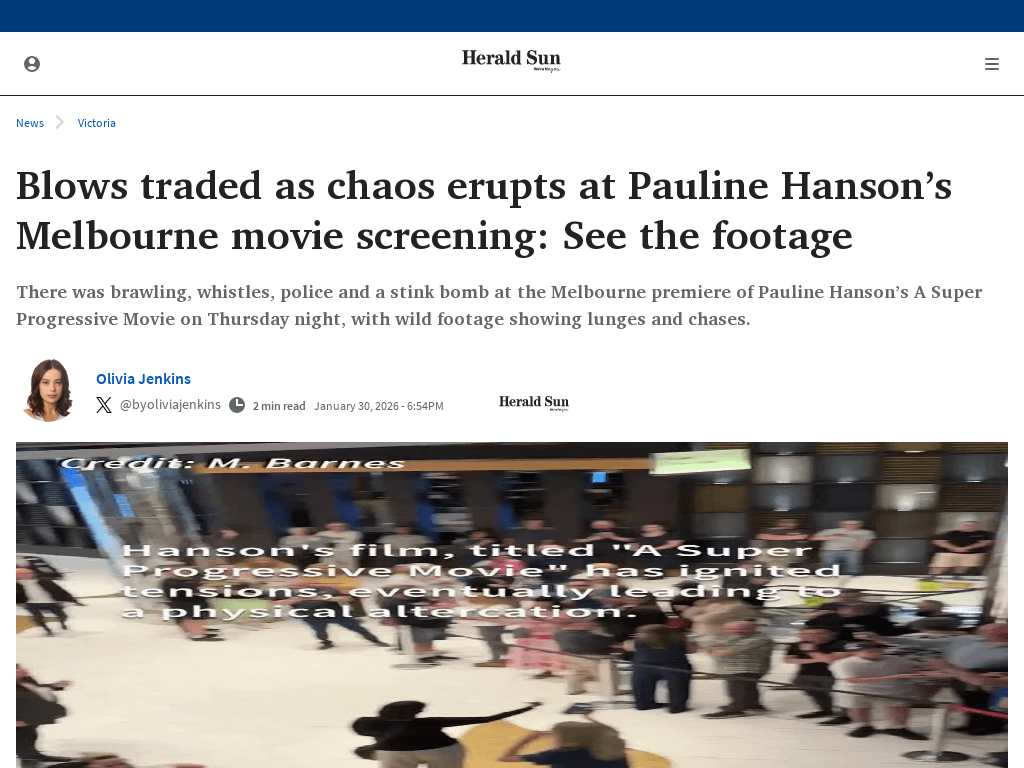Click the video subtitle about Hanson's film
This screenshot has width=1024, height=768.
481,580
